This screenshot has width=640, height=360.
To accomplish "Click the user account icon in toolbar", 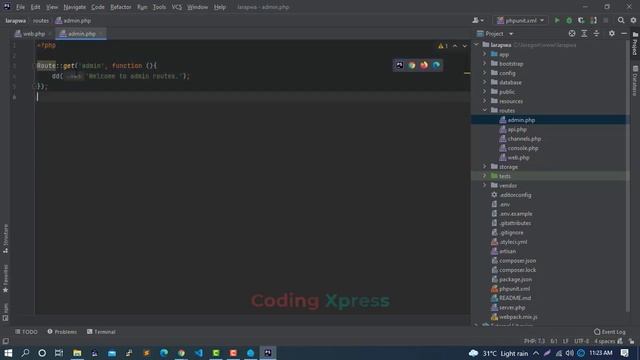I will 478,20.
